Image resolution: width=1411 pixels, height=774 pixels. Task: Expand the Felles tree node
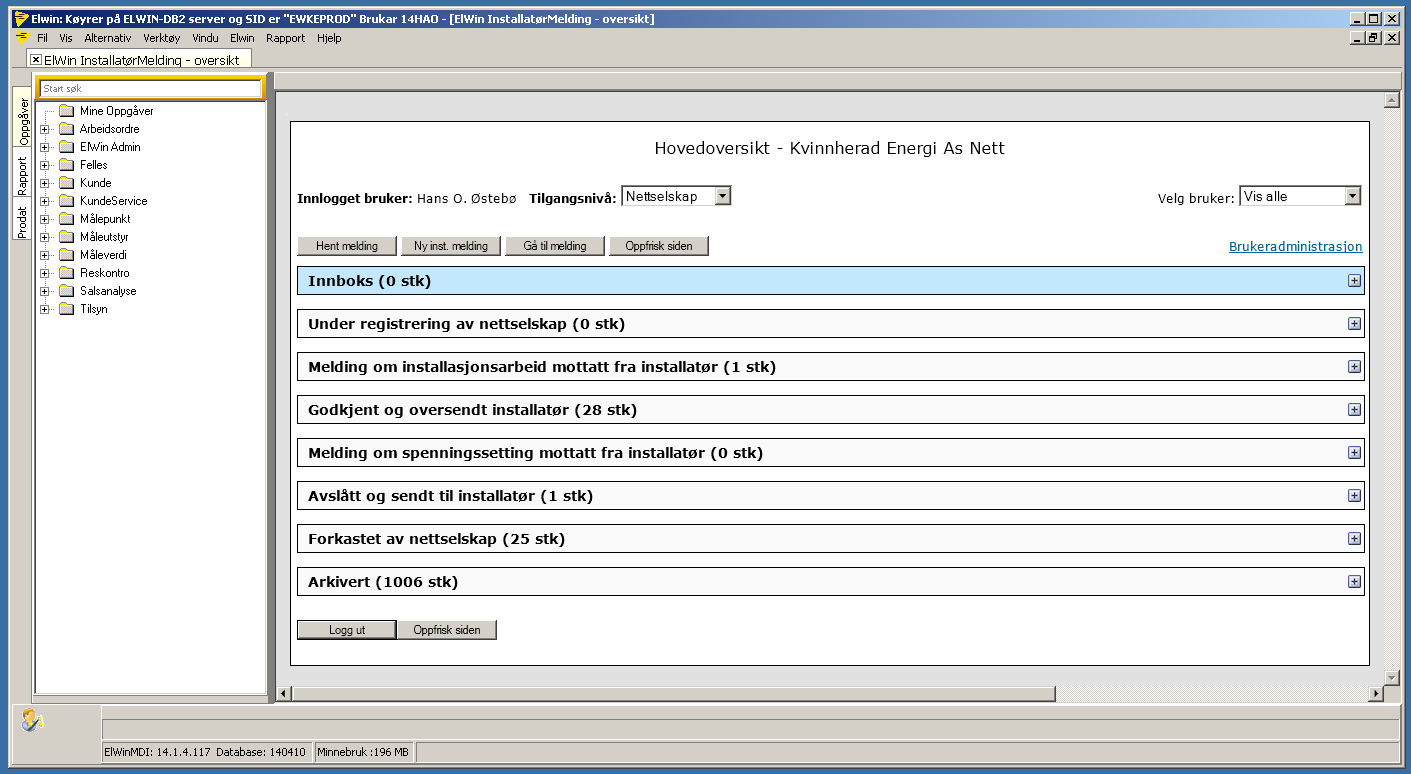click(x=45, y=165)
